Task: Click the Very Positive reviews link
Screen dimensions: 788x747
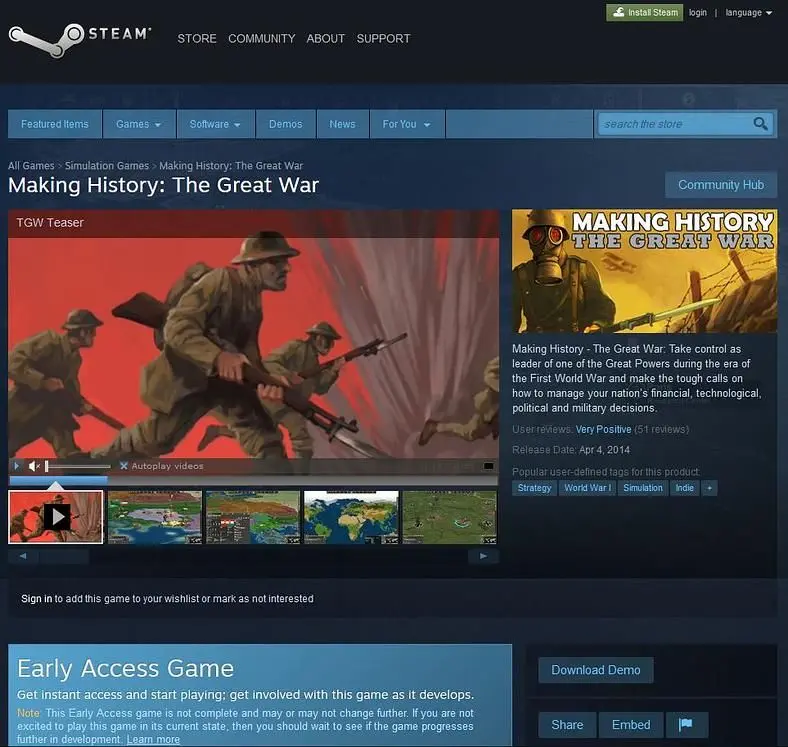Action: point(604,429)
